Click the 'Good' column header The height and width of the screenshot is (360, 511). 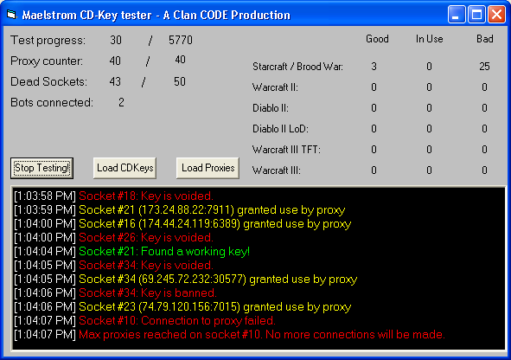point(377,39)
